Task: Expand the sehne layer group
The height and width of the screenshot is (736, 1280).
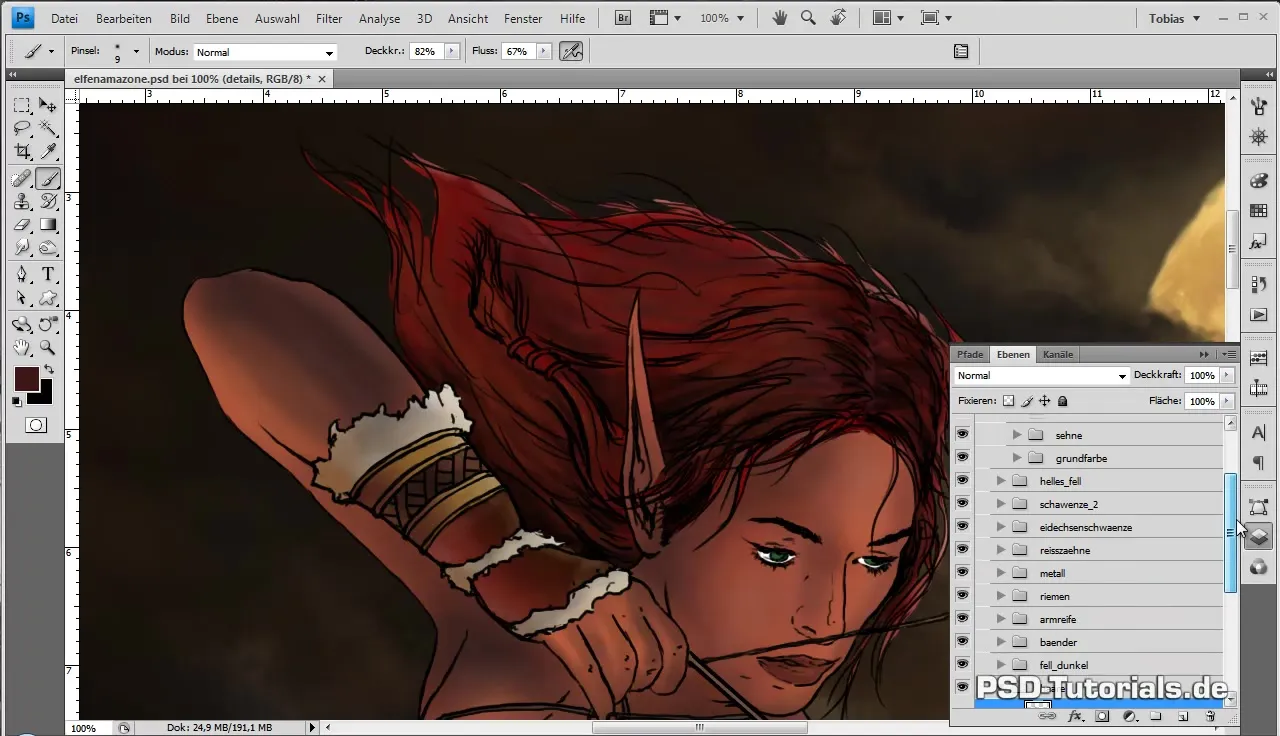Action: [x=1017, y=435]
